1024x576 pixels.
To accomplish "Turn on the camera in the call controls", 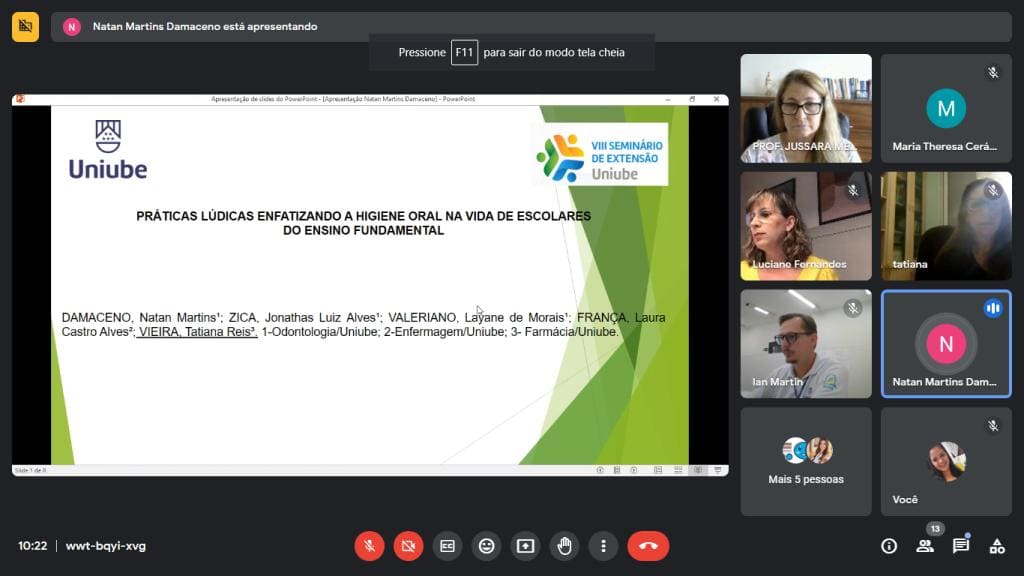I will tap(408, 546).
